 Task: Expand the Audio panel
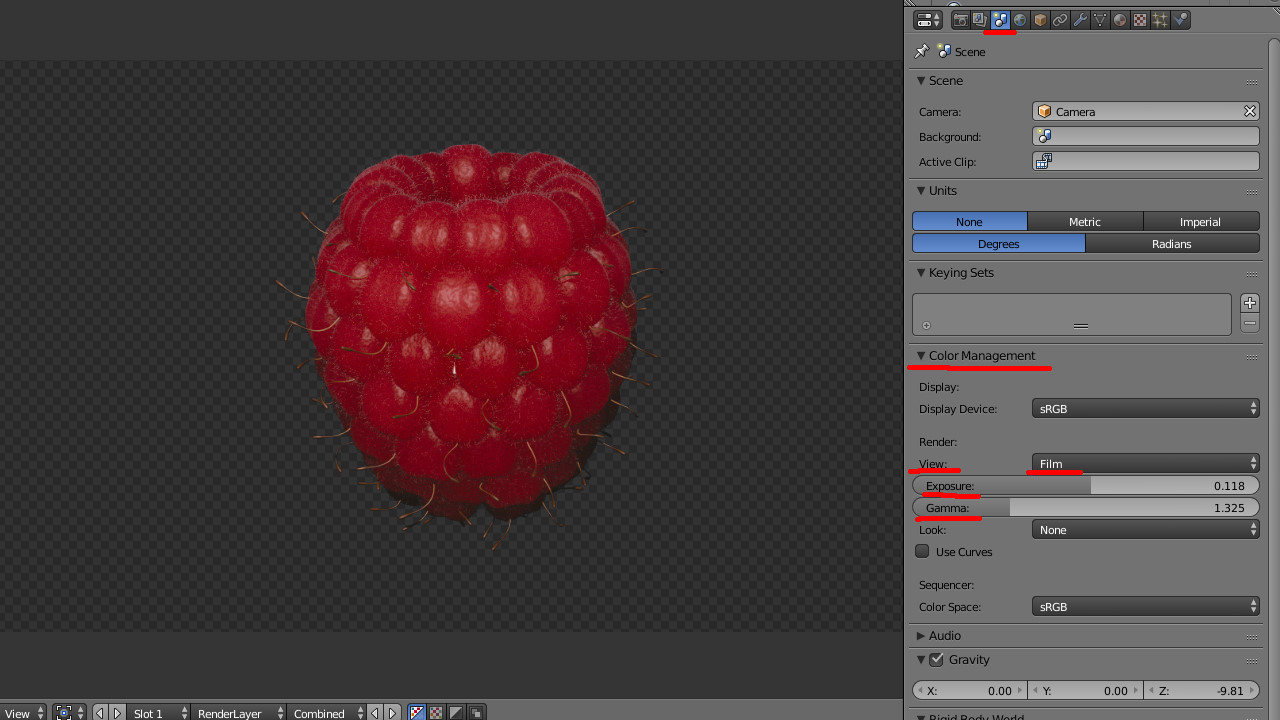click(921, 636)
